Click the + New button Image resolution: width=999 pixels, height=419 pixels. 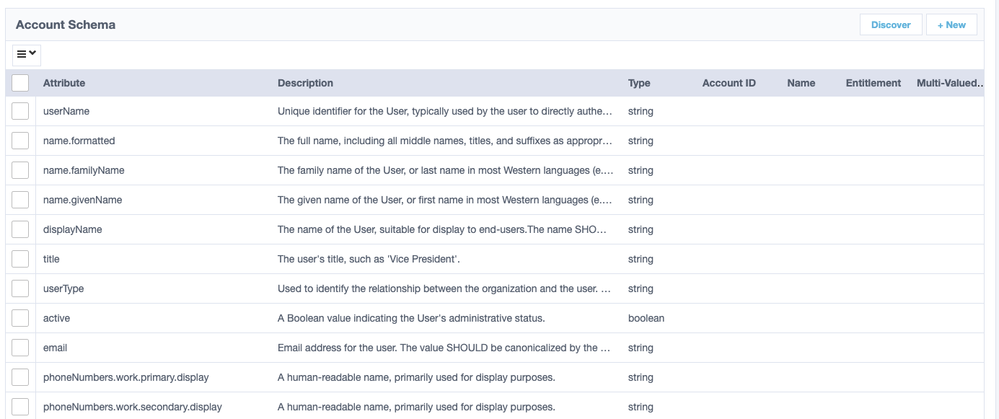click(951, 25)
